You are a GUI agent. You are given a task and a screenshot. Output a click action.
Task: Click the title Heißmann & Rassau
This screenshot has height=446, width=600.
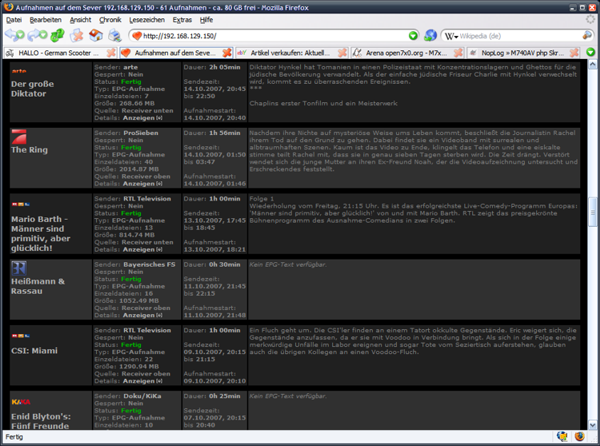click(38, 286)
